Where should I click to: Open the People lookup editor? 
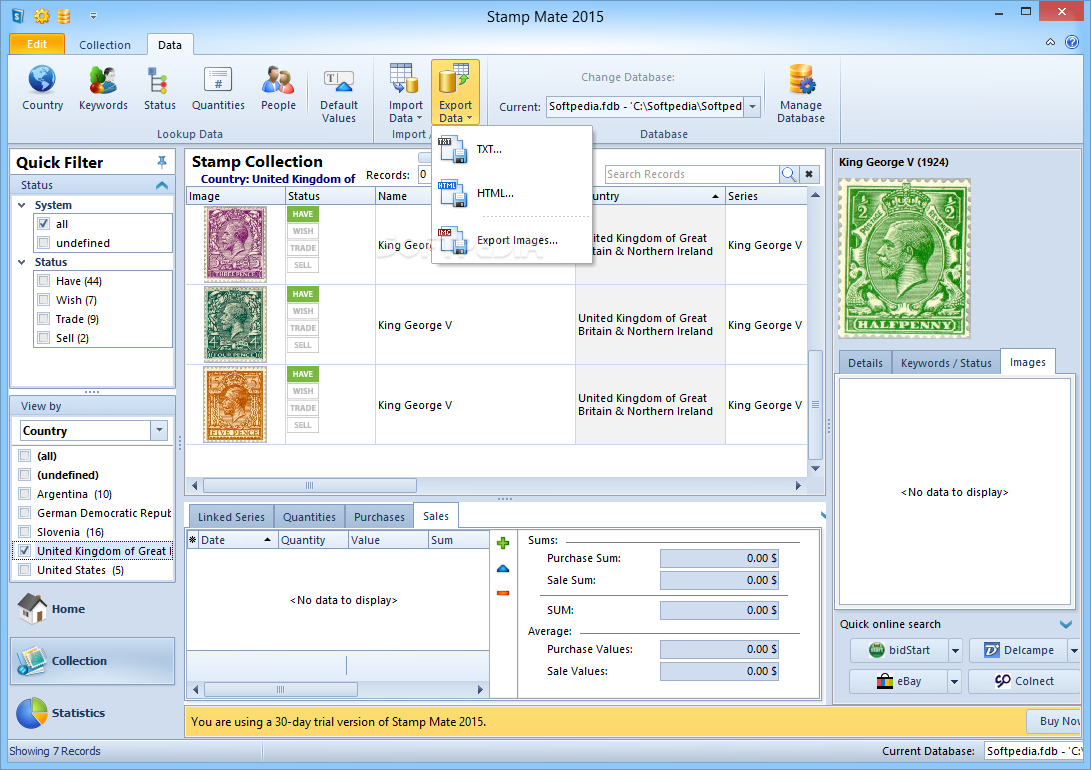click(278, 88)
